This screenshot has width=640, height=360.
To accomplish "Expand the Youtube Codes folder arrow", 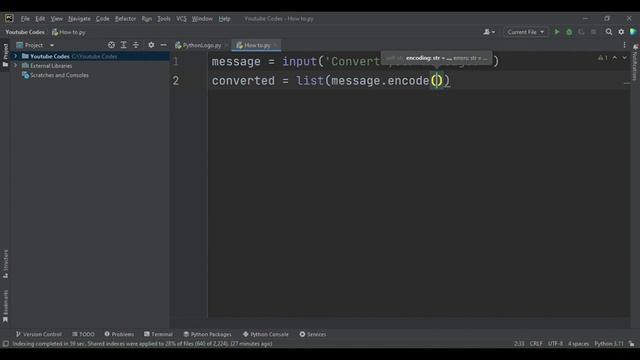I will (16, 56).
